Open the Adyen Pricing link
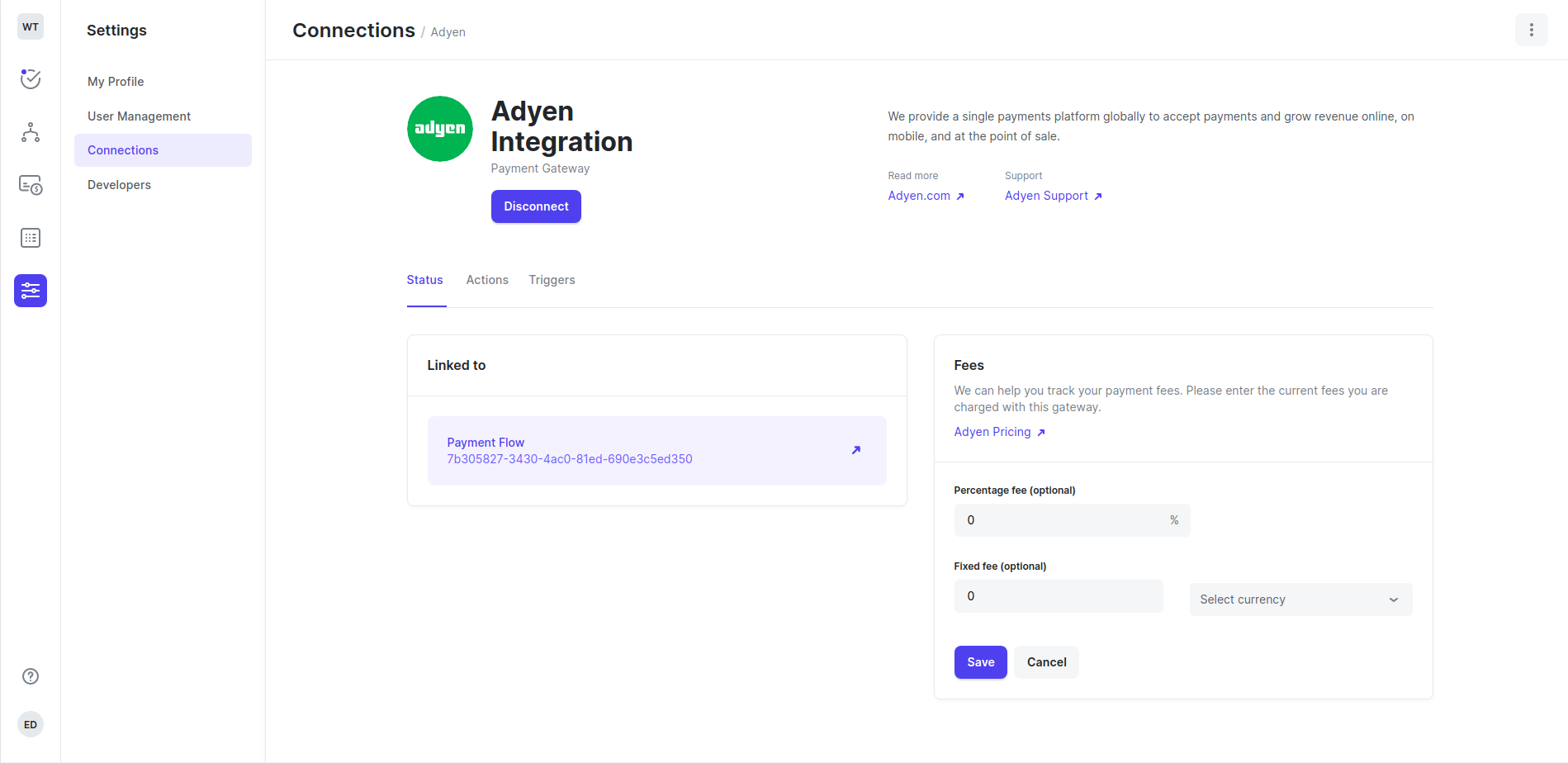This screenshot has width=1568, height=763. pos(992,431)
